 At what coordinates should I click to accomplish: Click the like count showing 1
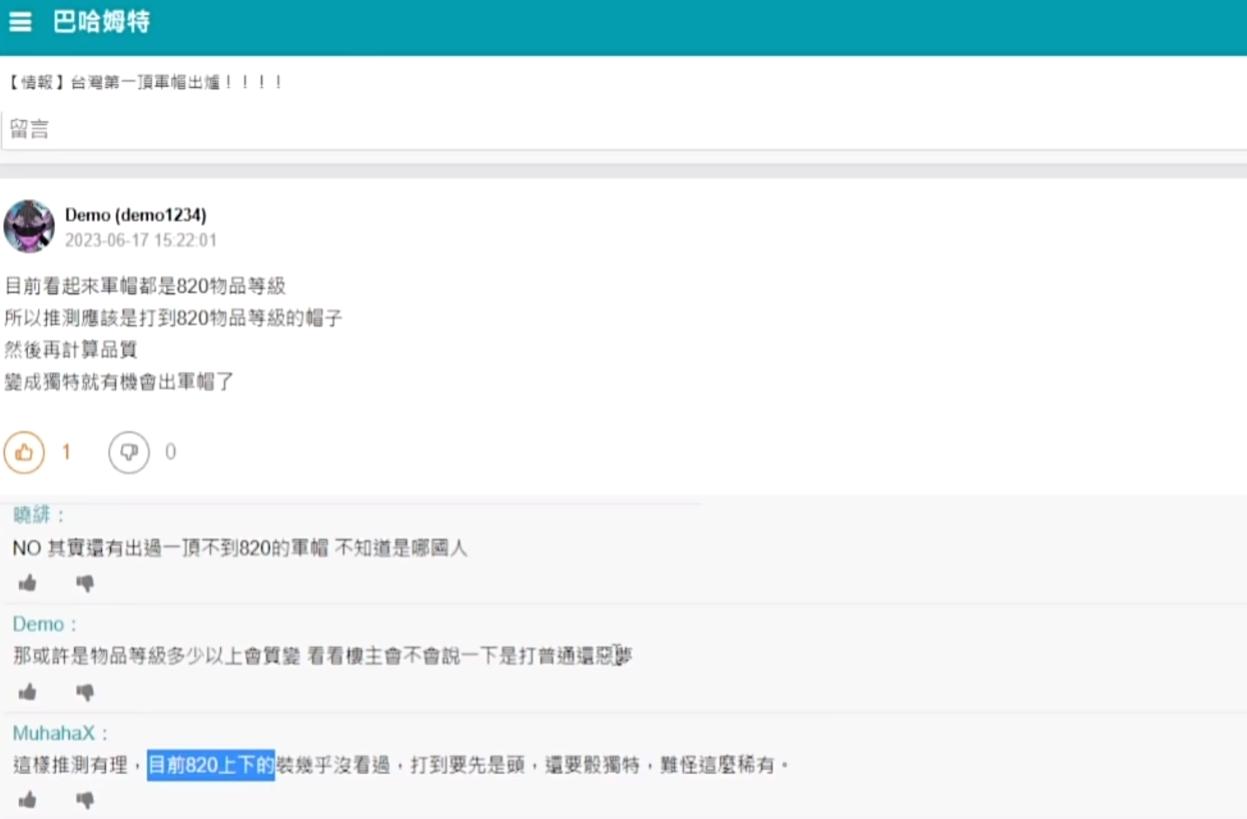click(64, 452)
